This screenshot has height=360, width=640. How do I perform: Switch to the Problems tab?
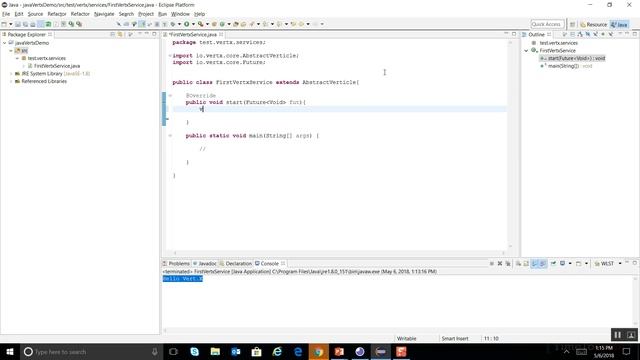click(176, 264)
